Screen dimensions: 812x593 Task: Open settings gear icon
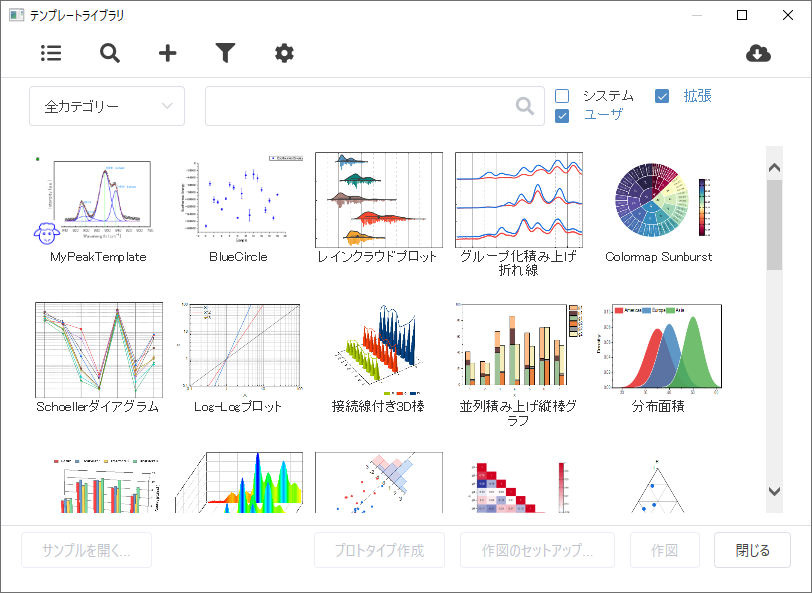click(x=284, y=53)
